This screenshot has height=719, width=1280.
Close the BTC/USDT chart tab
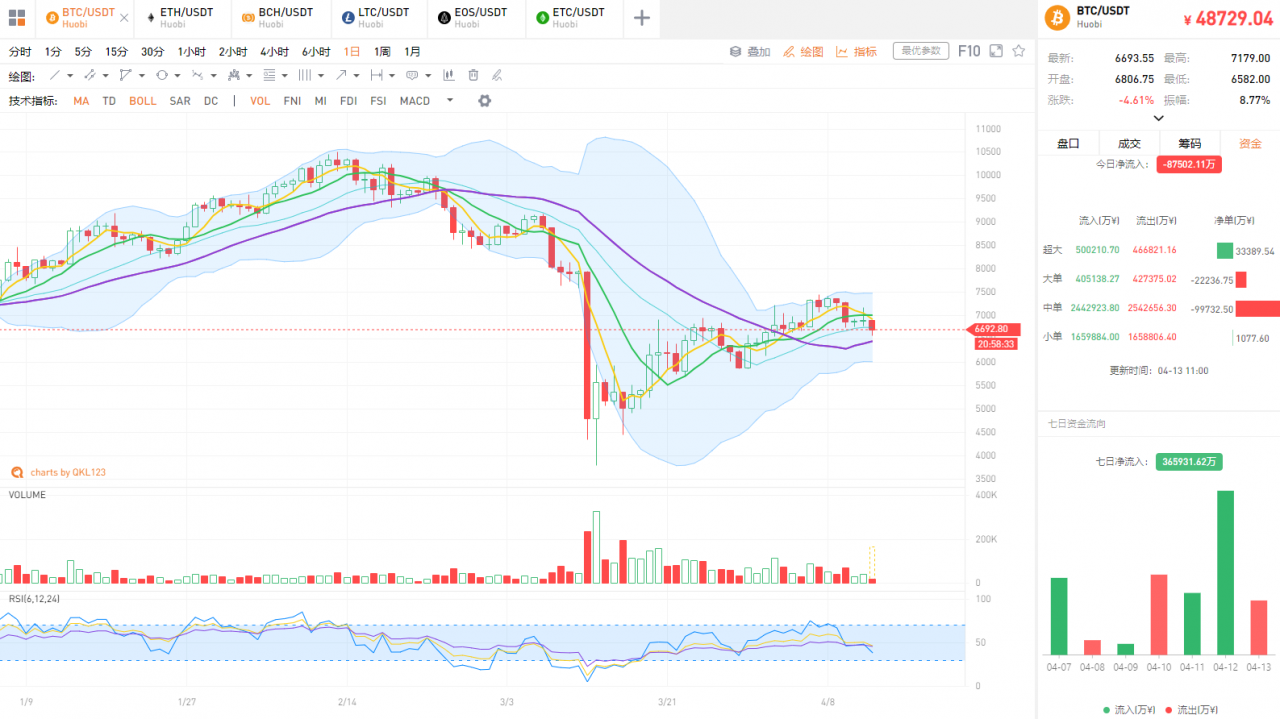coord(124,18)
